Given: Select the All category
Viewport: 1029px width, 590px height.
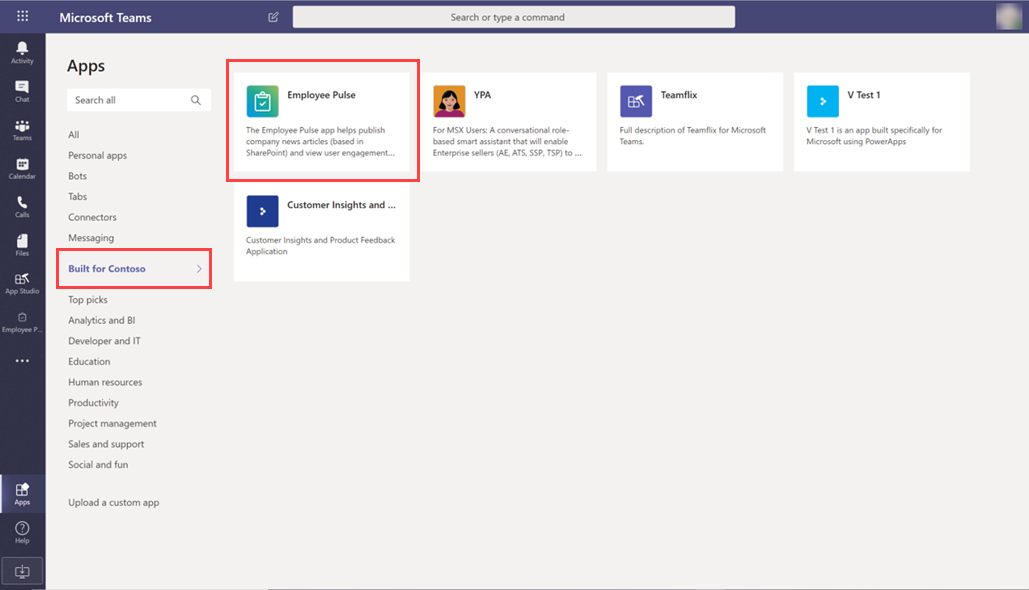Looking at the screenshot, I should click(x=74, y=135).
